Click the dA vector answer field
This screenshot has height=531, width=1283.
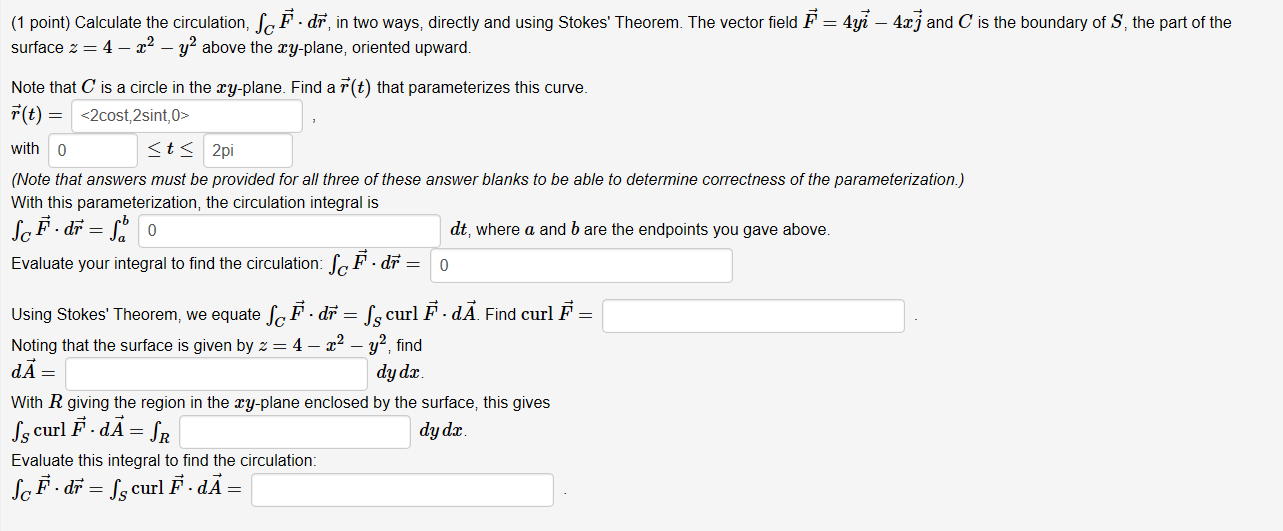click(217, 374)
